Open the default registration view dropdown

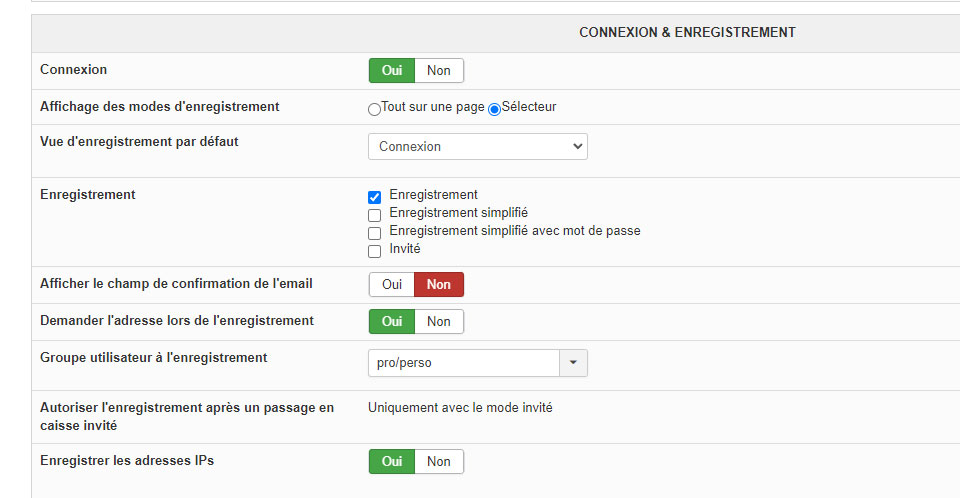(x=478, y=147)
